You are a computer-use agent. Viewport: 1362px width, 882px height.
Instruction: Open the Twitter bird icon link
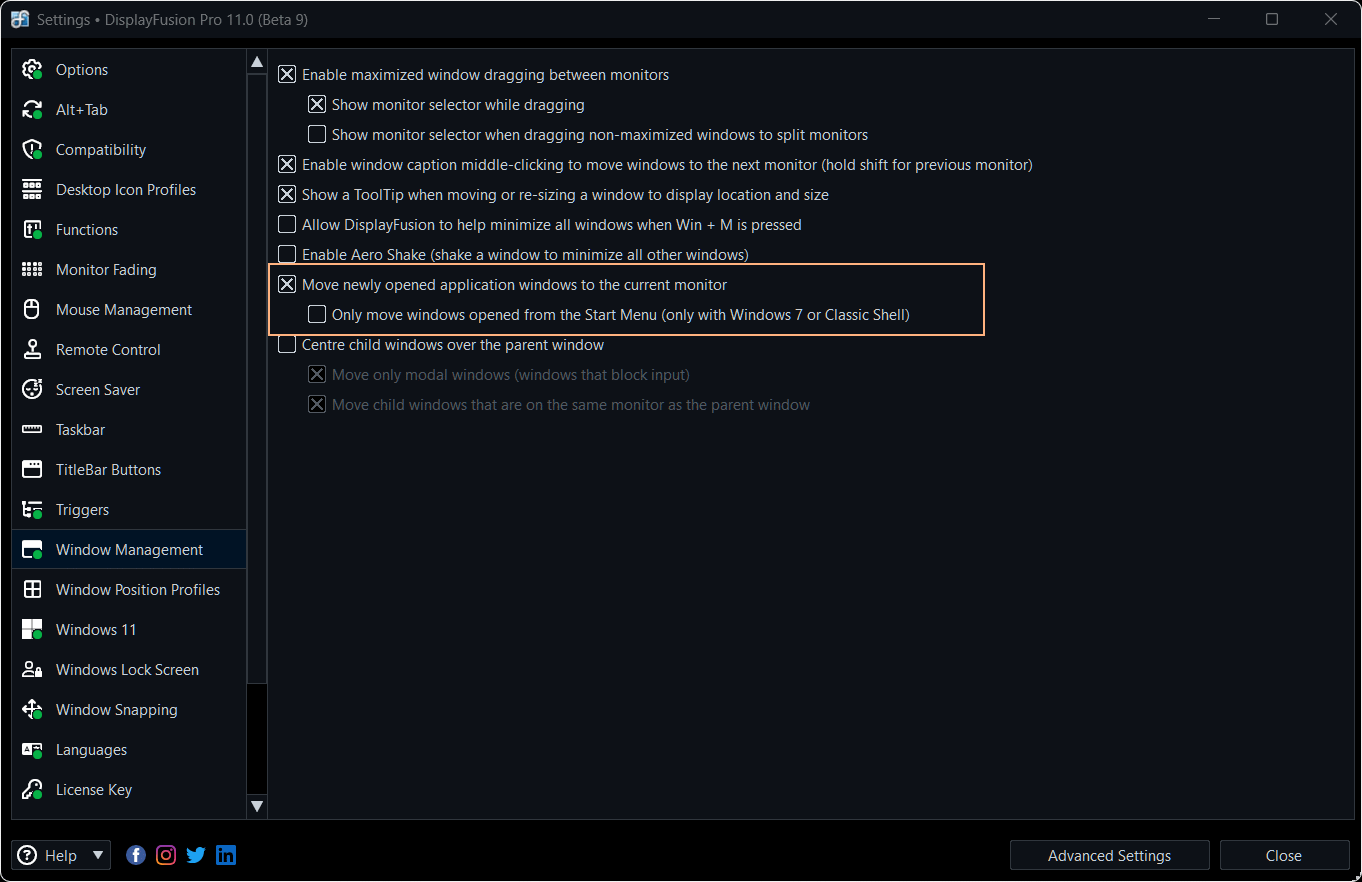196,855
